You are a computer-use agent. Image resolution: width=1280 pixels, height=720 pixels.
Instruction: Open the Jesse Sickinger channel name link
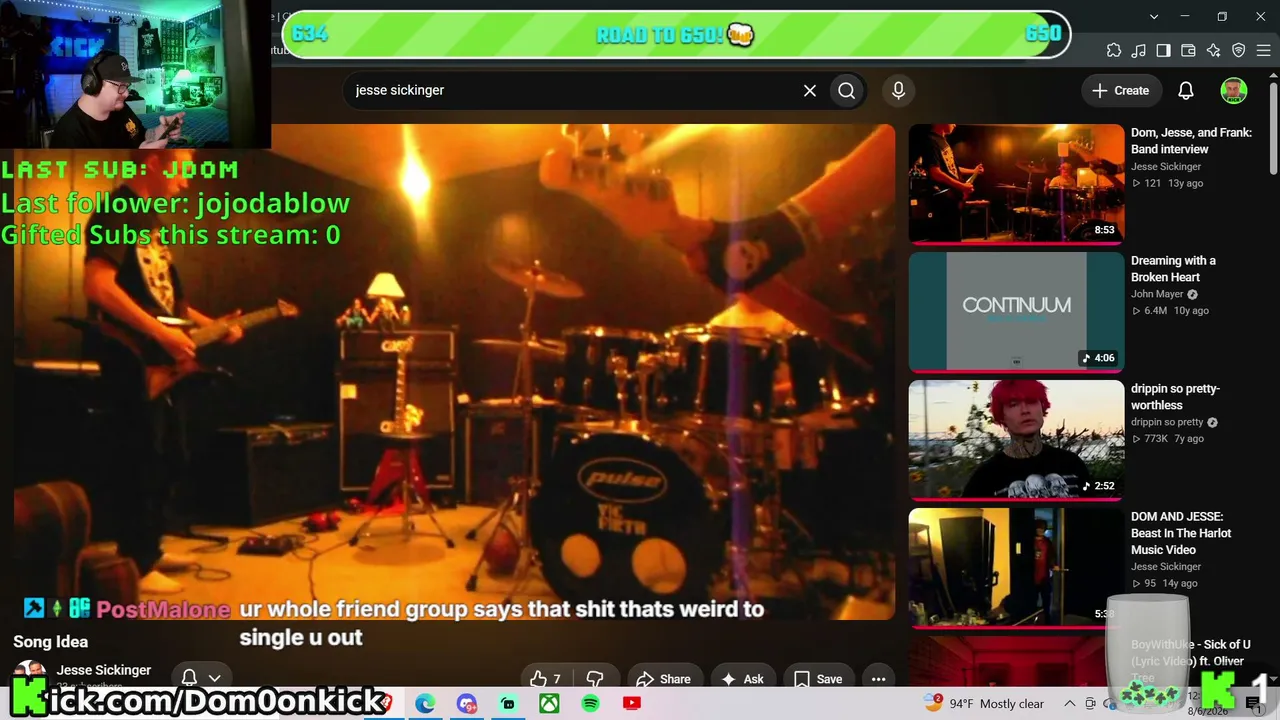click(x=104, y=670)
